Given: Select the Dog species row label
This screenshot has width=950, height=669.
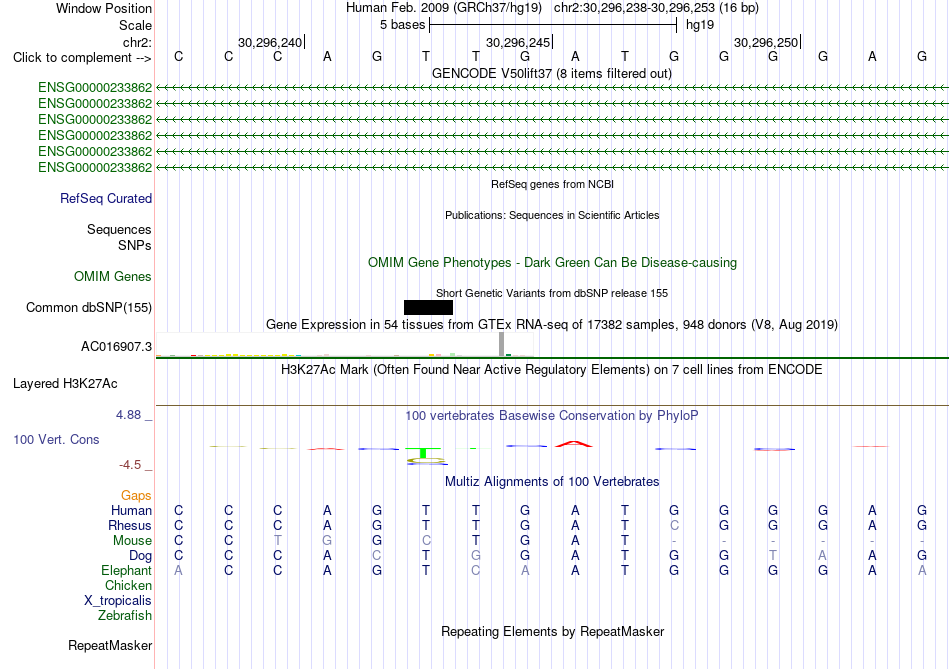Looking at the screenshot, I should [140, 556].
